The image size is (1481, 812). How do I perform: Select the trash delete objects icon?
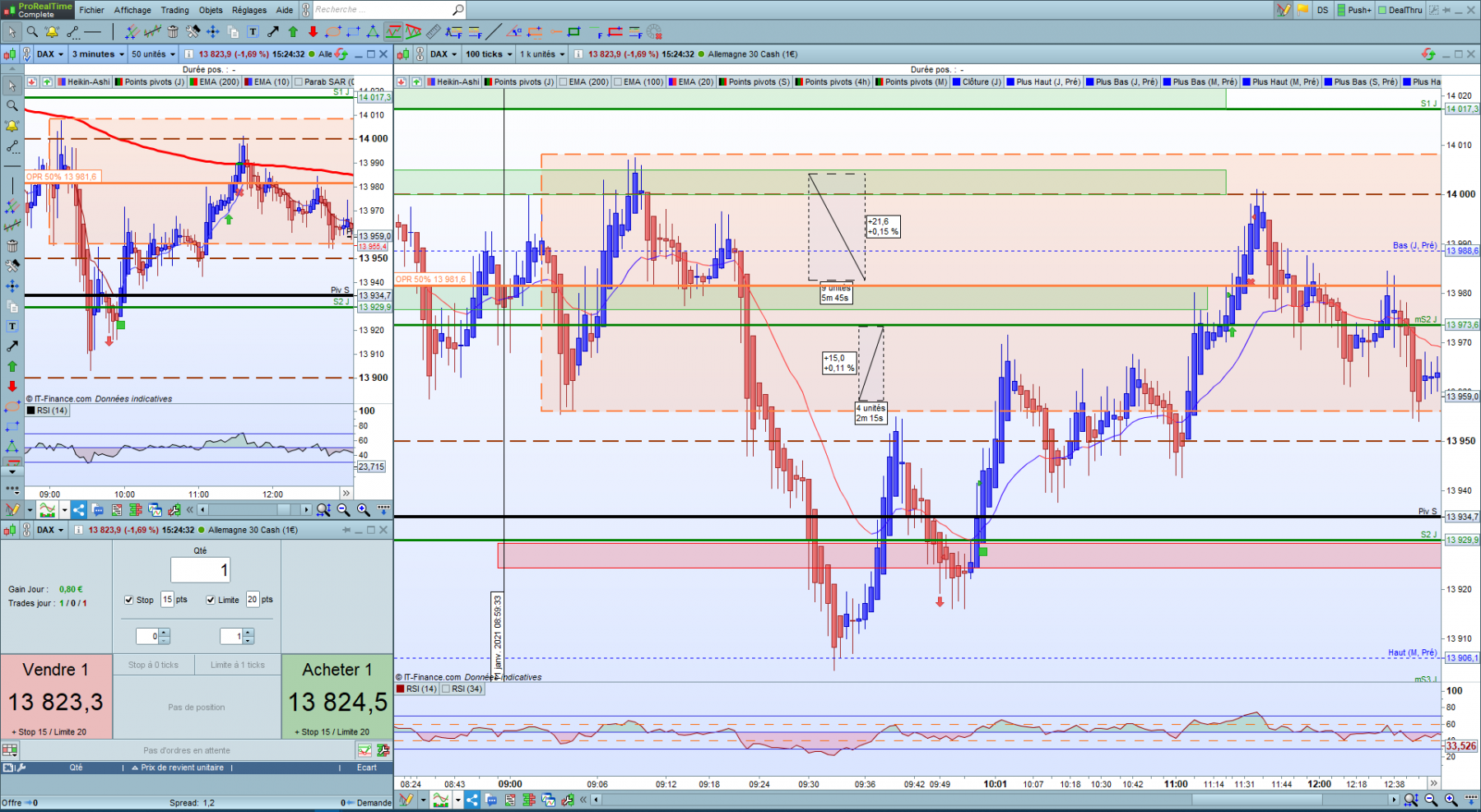(x=173, y=32)
